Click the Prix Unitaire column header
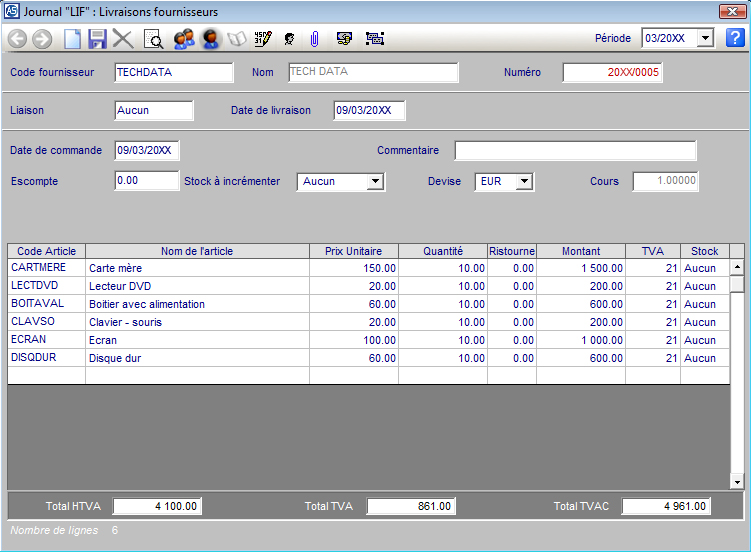Viewport: 751px width, 552px height. click(353, 251)
